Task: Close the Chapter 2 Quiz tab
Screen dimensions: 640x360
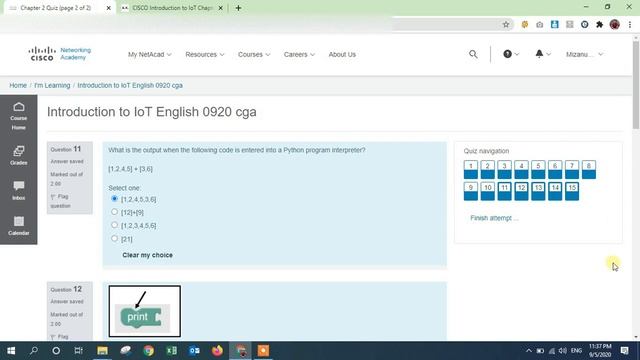Action: pyautogui.click(x=109, y=8)
